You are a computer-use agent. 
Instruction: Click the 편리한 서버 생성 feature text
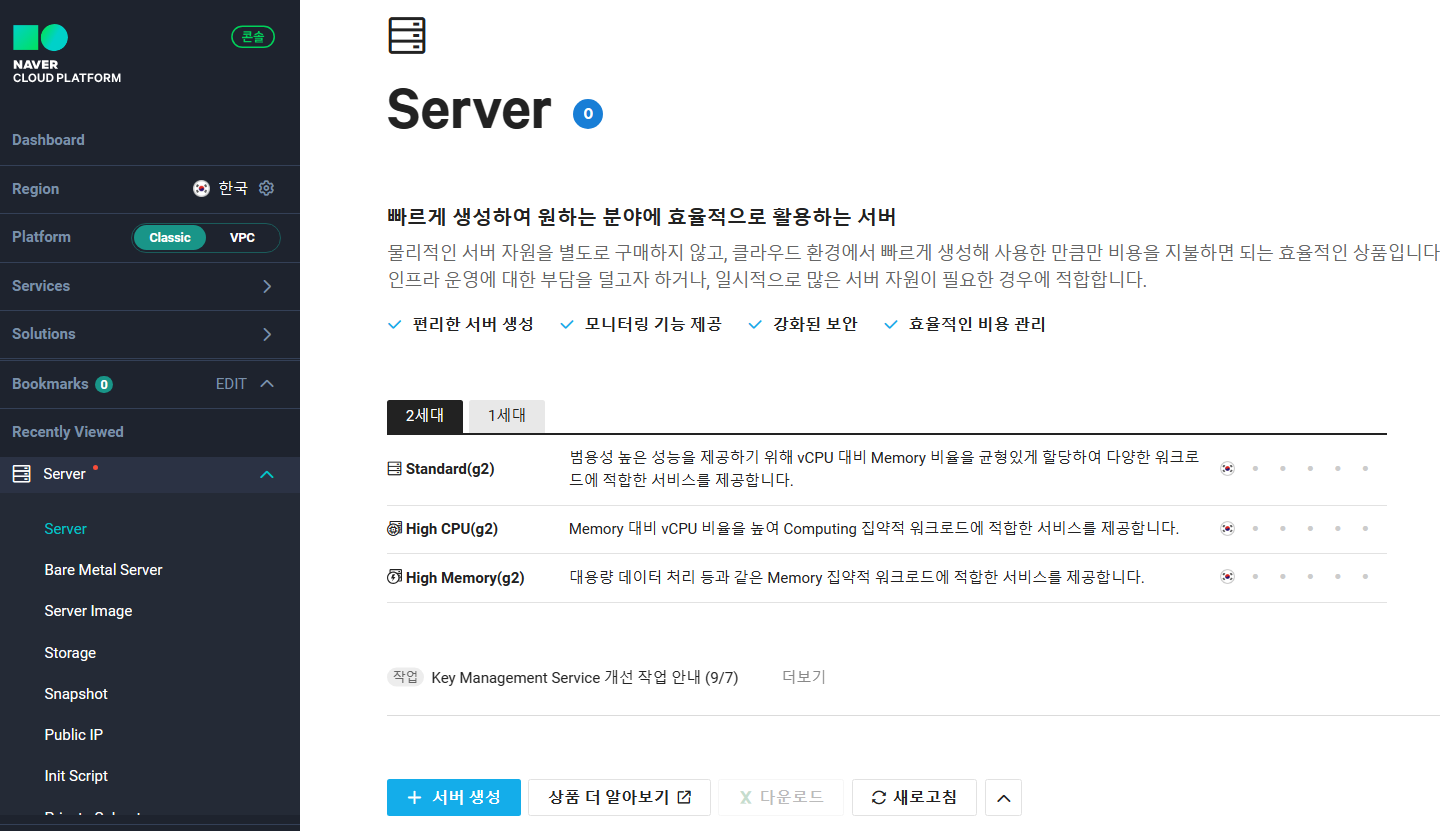[x=473, y=325]
